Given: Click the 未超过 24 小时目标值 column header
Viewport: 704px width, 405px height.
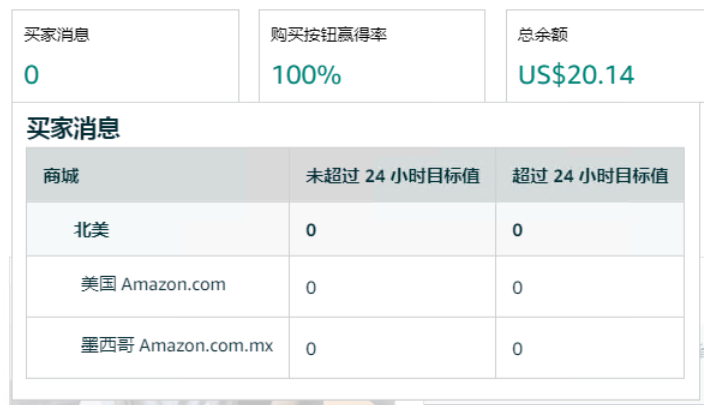Looking at the screenshot, I should click(393, 176).
